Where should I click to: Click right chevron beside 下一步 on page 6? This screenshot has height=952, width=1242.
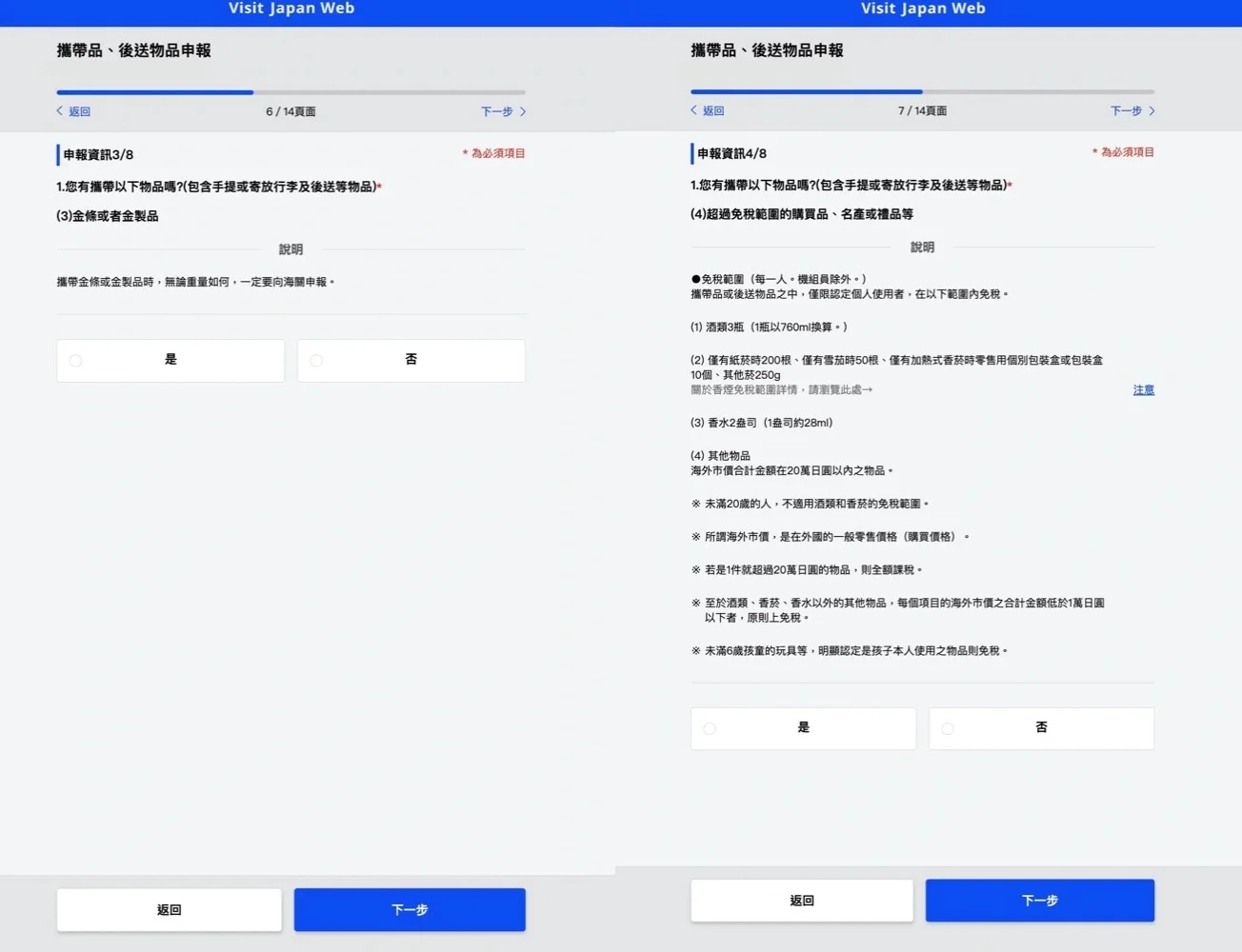pos(523,111)
